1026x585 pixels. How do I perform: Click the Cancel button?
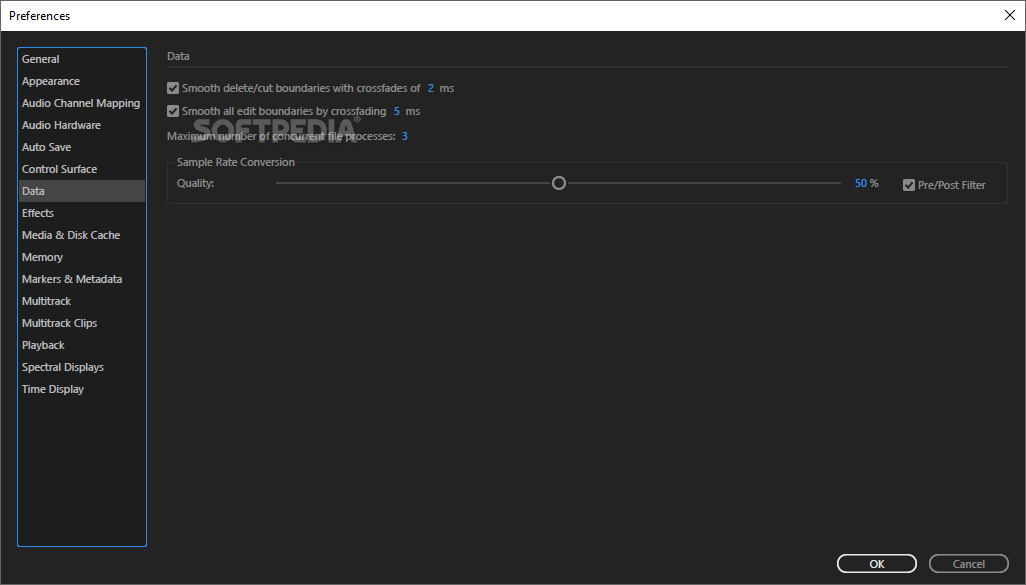(x=968, y=564)
